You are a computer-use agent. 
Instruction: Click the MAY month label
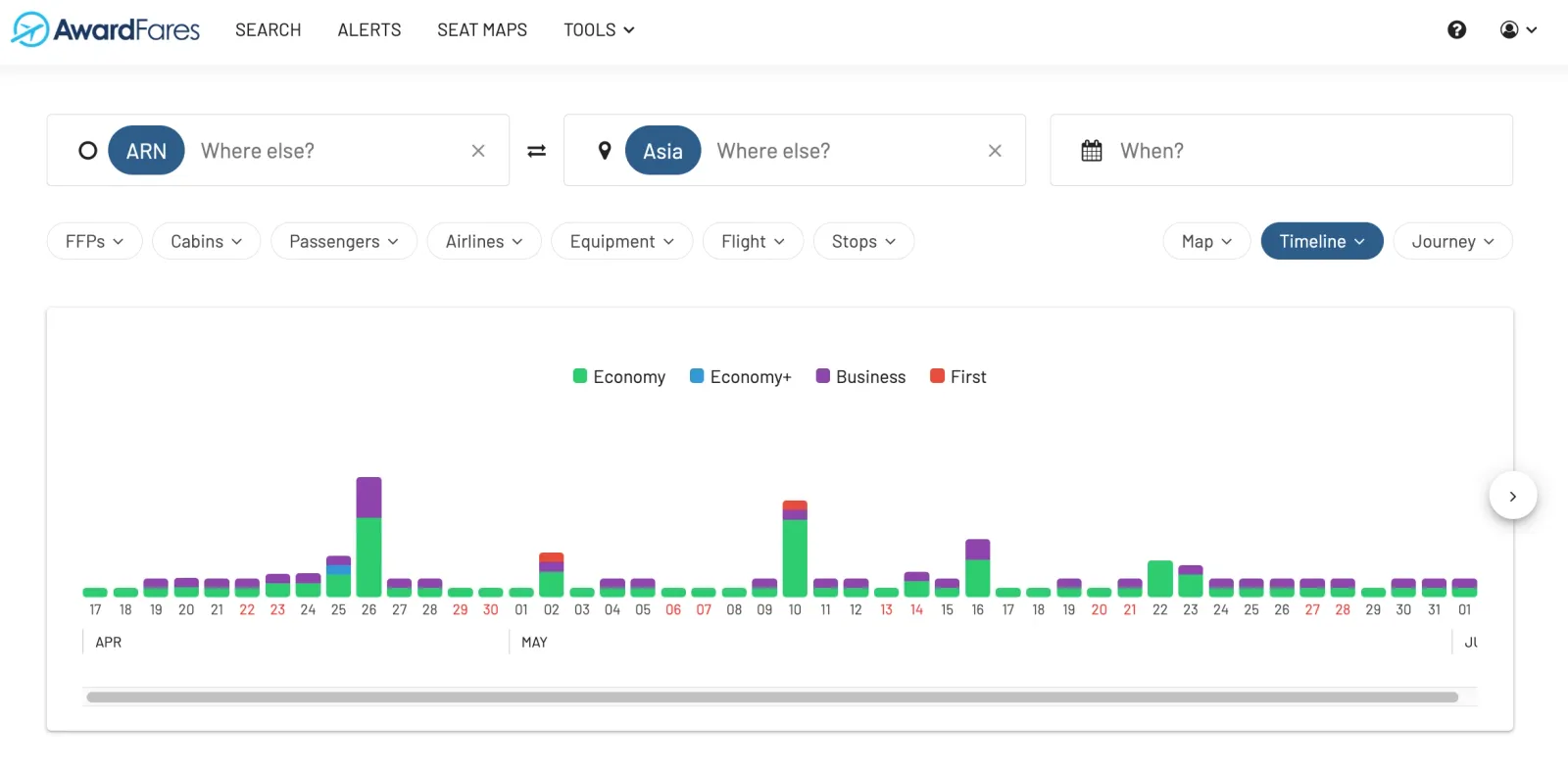(x=534, y=643)
